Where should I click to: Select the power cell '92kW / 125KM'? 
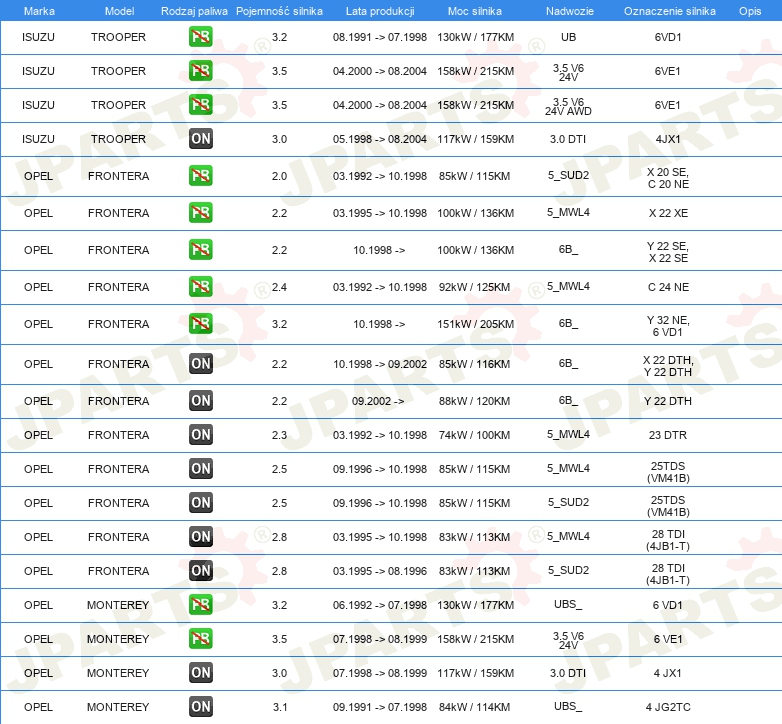tap(475, 287)
